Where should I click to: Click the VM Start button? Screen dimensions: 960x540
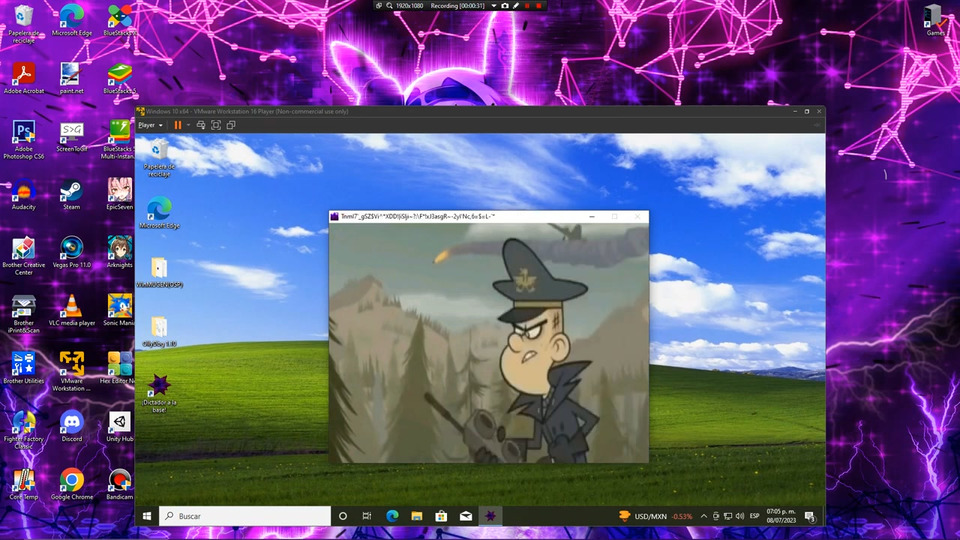point(147,516)
